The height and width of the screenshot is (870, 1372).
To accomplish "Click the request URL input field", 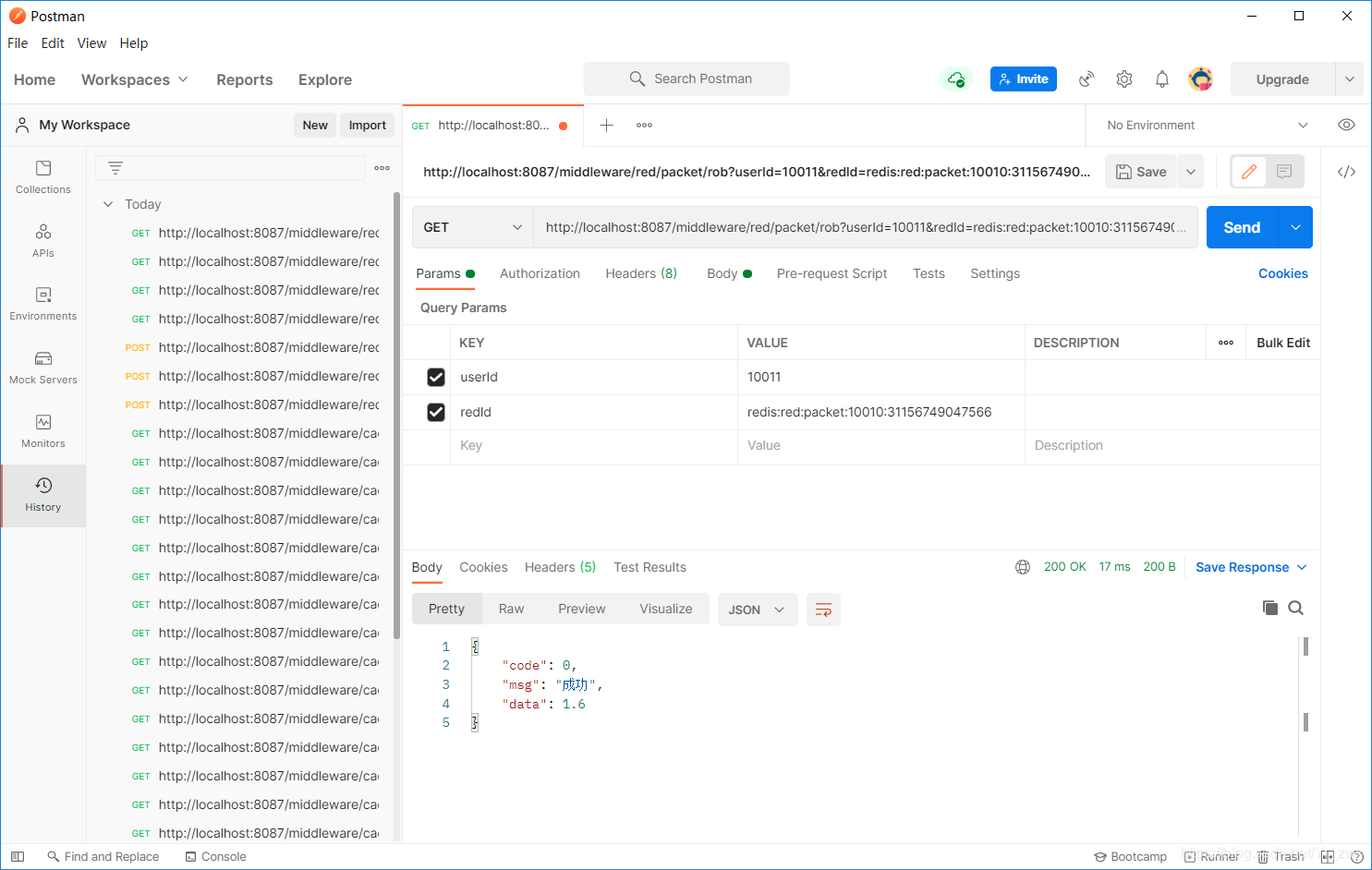I will coord(865,227).
